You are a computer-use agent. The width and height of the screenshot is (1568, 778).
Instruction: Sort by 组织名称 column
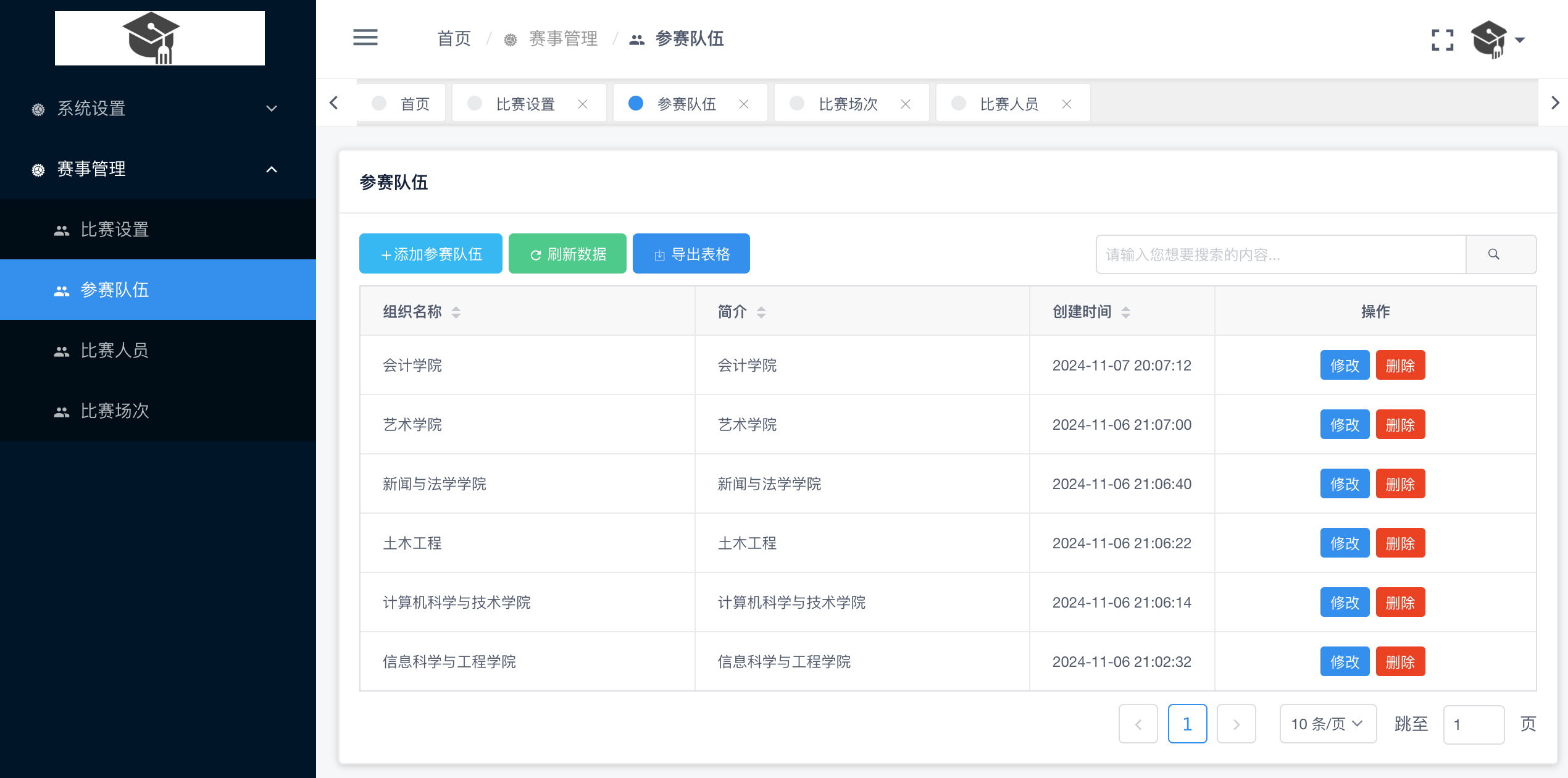point(456,312)
